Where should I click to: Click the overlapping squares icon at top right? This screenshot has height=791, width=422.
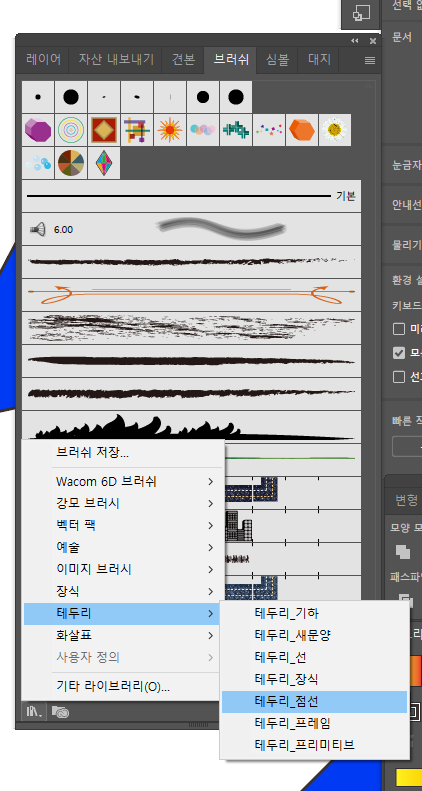(x=361, y=14)
